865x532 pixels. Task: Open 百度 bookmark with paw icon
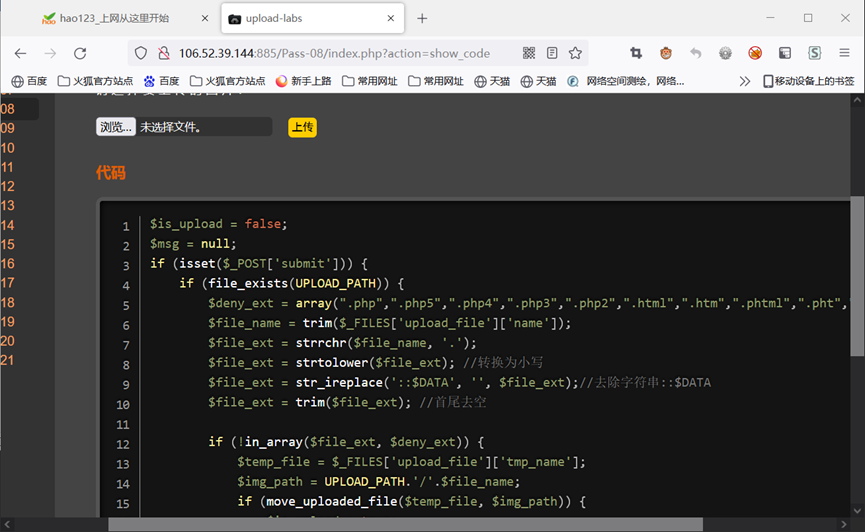click(162, 81)
